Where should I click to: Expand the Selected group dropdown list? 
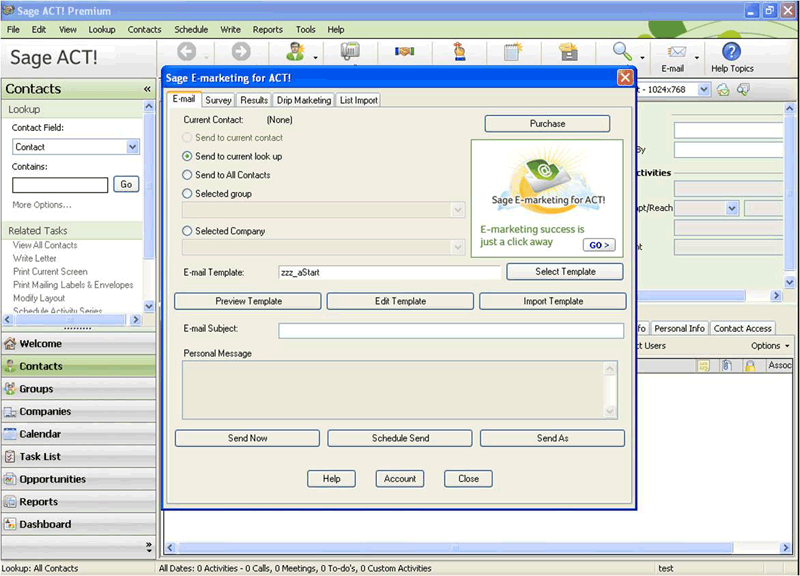458,210
